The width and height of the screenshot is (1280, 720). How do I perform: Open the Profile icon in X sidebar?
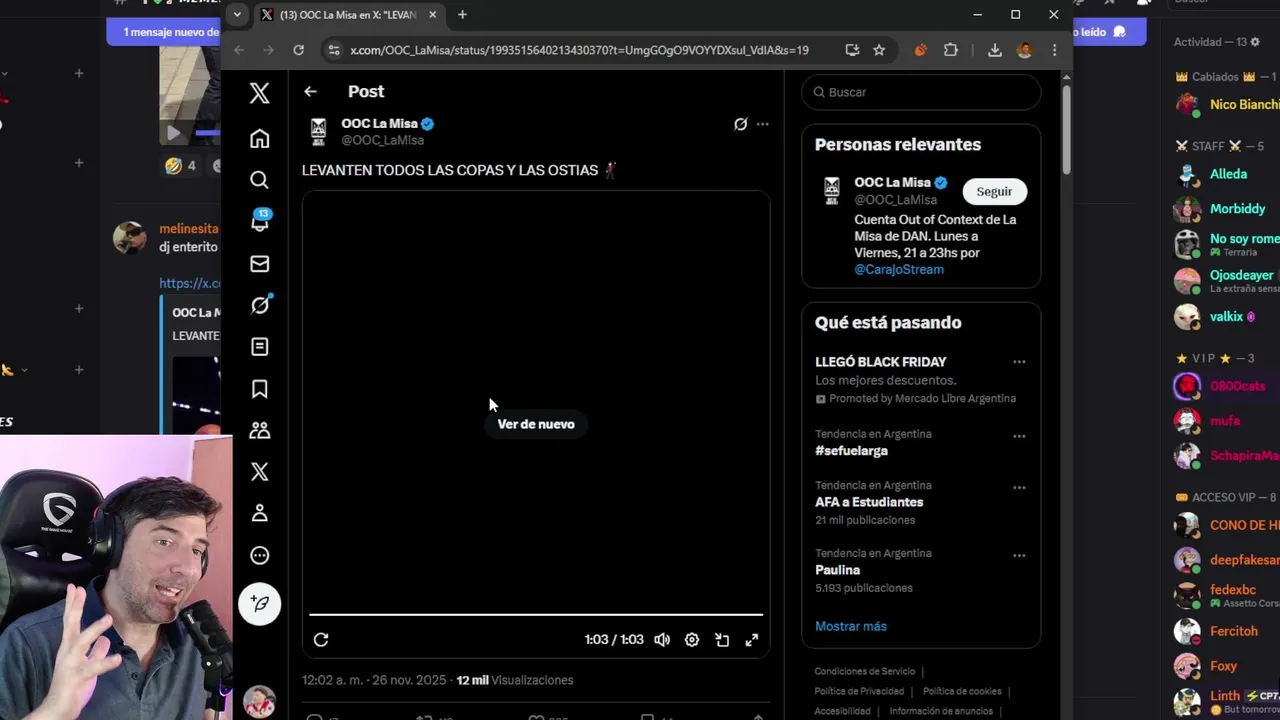259,513
